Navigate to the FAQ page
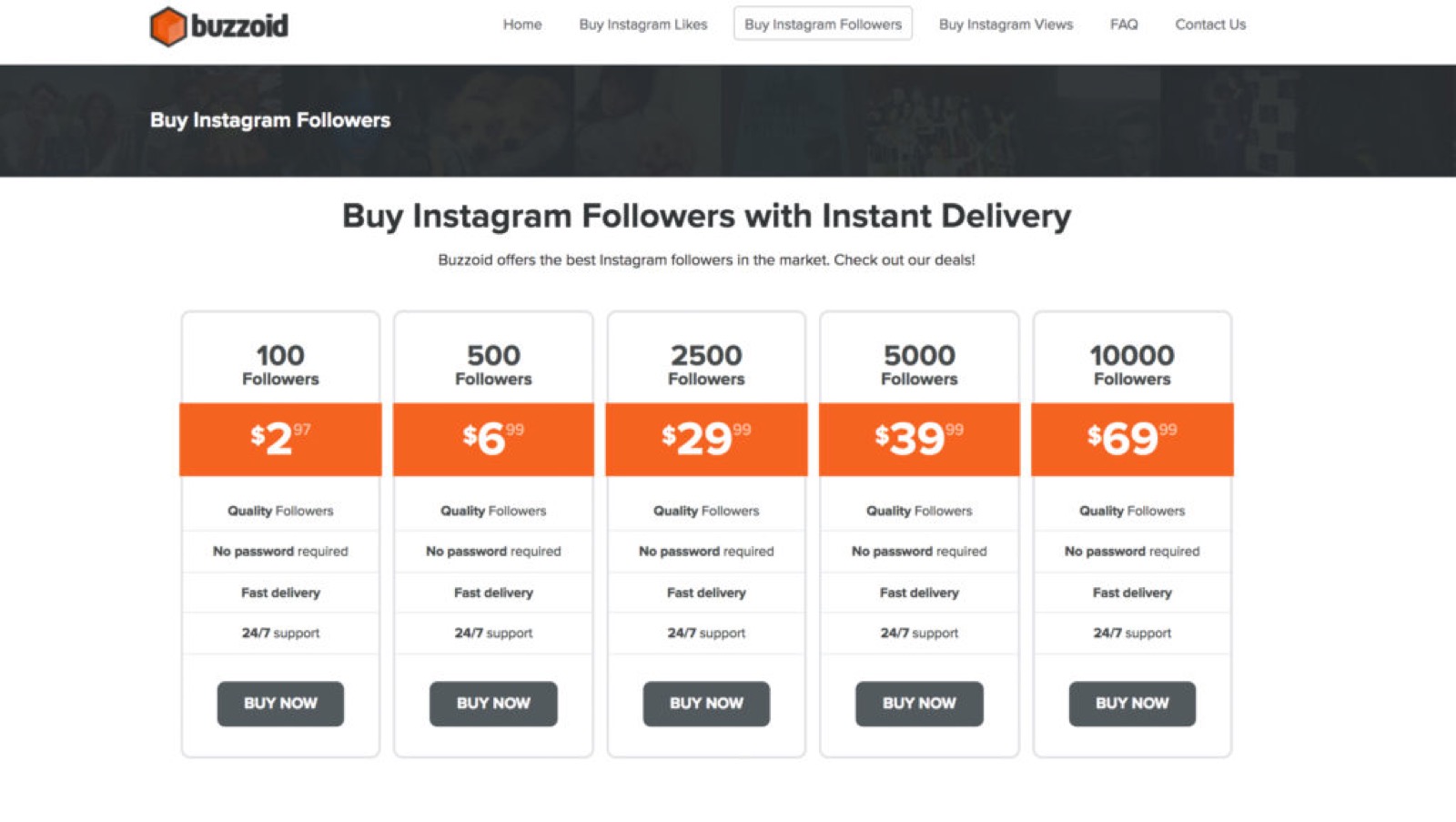The image size is (1456, 822). click(1124, 25)
